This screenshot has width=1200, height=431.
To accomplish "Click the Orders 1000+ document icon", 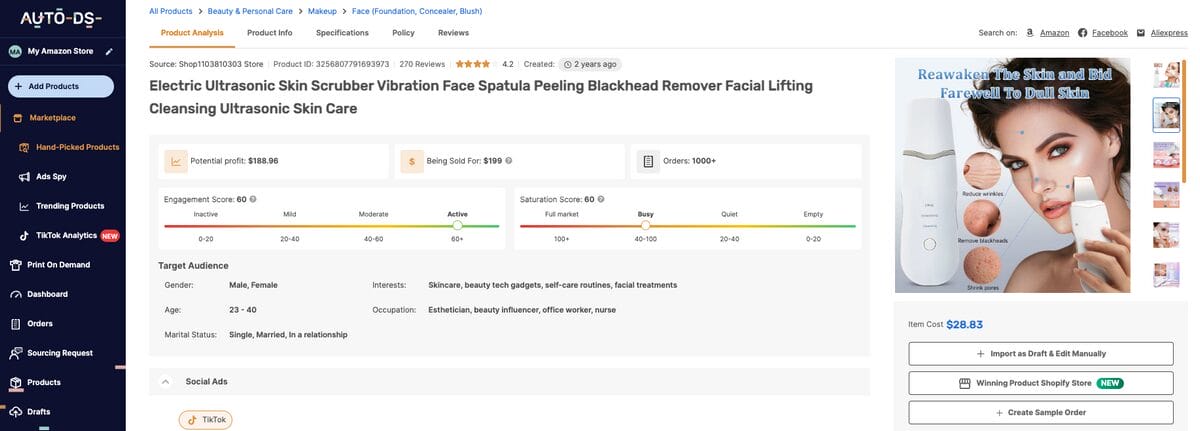I will [649, 160].
